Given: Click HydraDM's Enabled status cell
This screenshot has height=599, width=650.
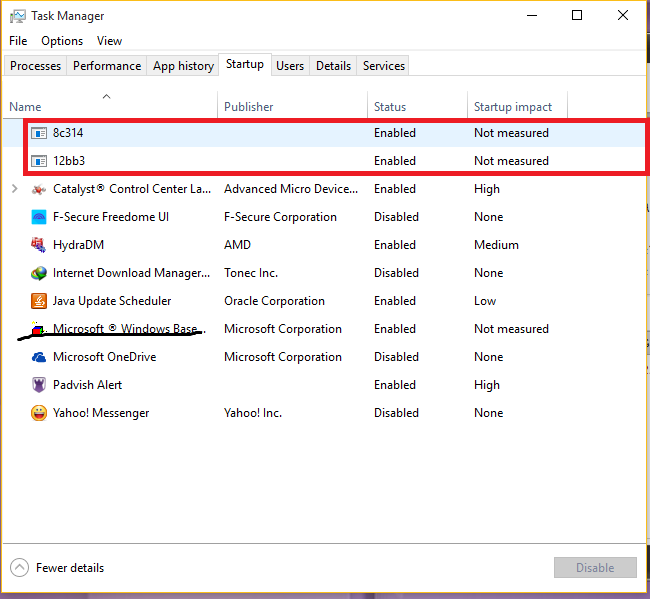Looking at the screenshot, I should pos(395,245).
